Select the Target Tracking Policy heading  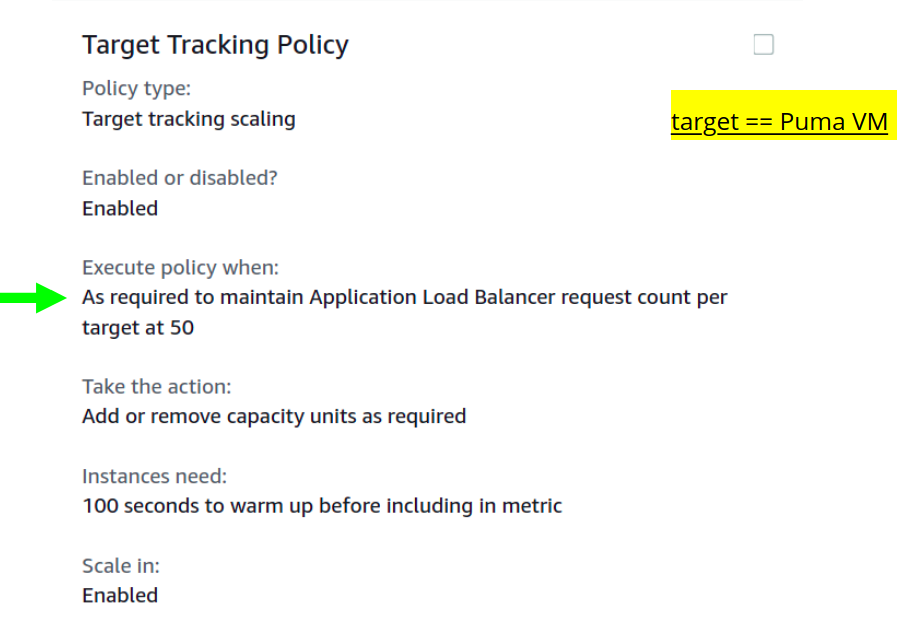coord(215,45)
